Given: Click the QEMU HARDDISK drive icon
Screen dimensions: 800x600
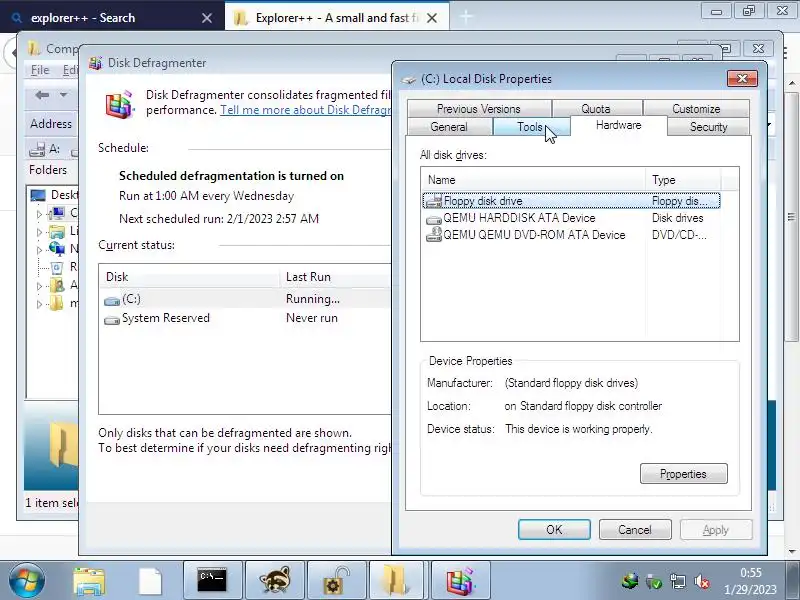Looking at the screenshot, I should (434, 219).
